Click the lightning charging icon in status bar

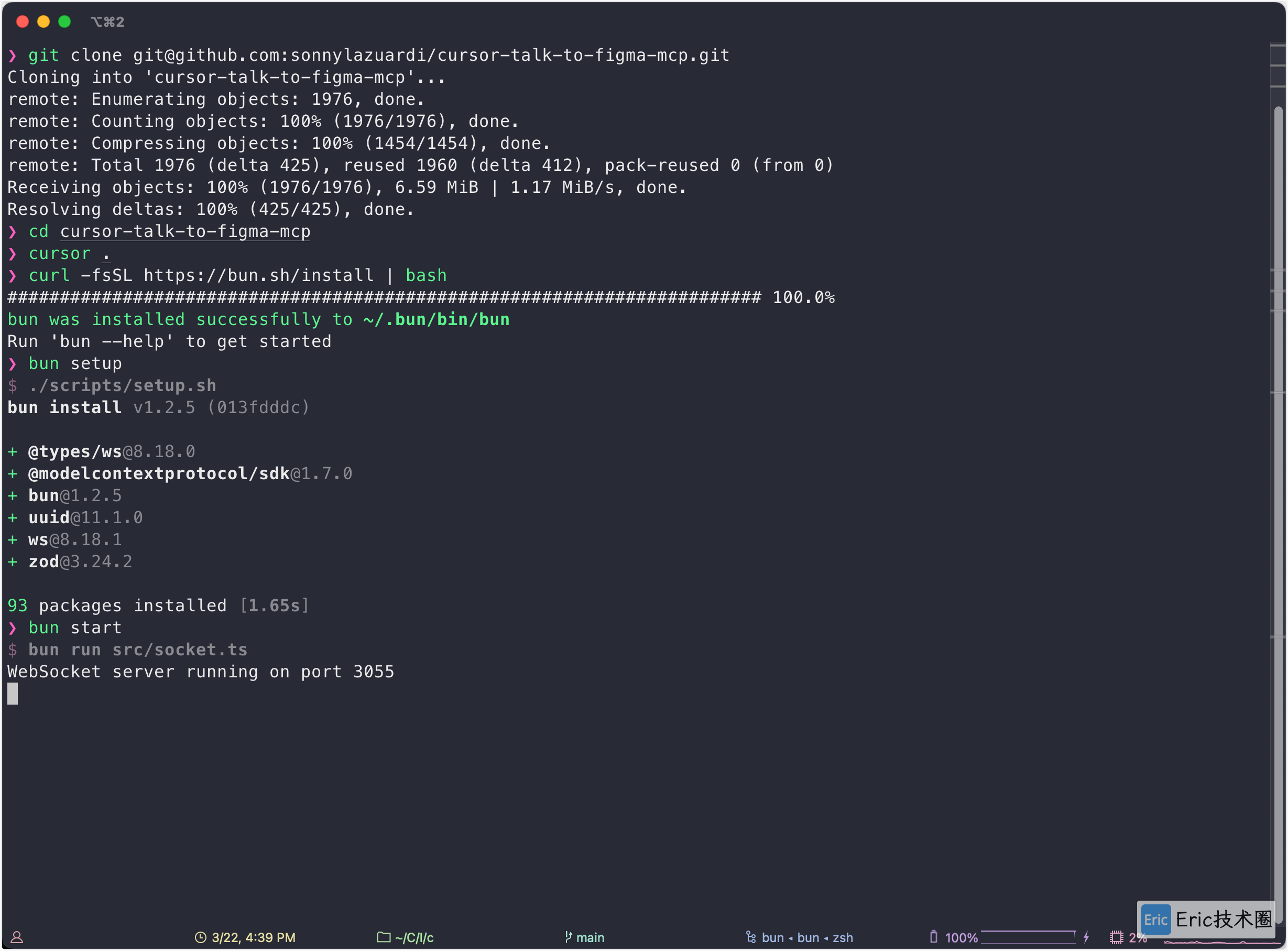point(1086,937)
